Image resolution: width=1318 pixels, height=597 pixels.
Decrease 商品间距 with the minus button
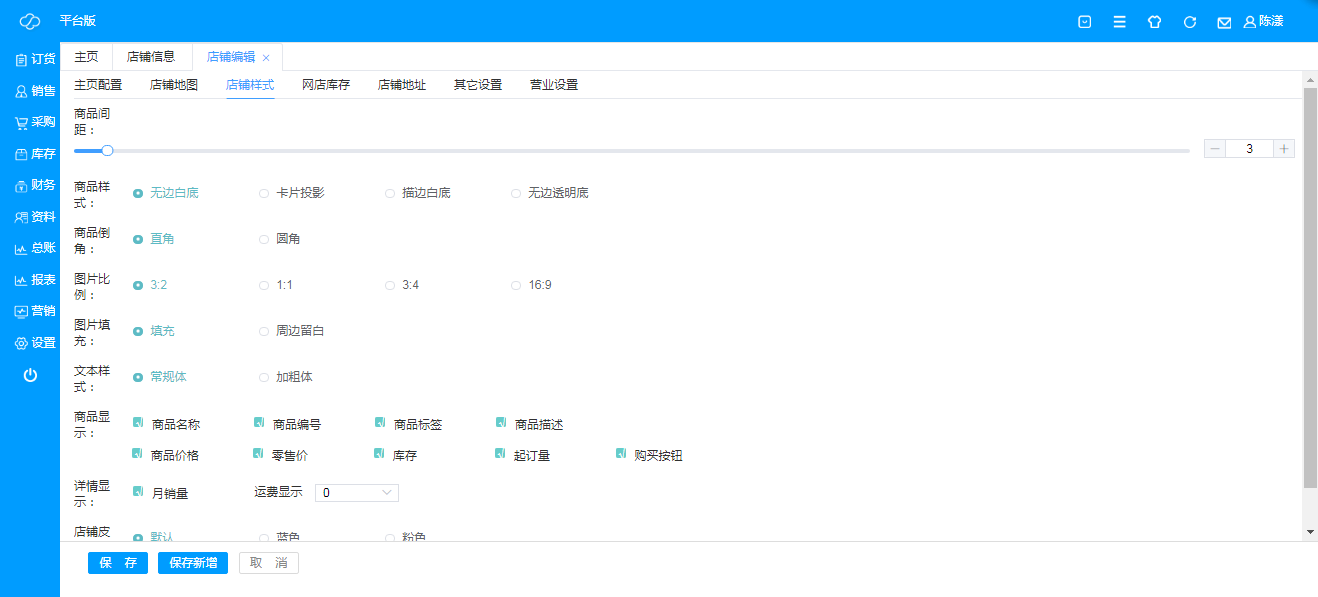tap(1215, 149)
